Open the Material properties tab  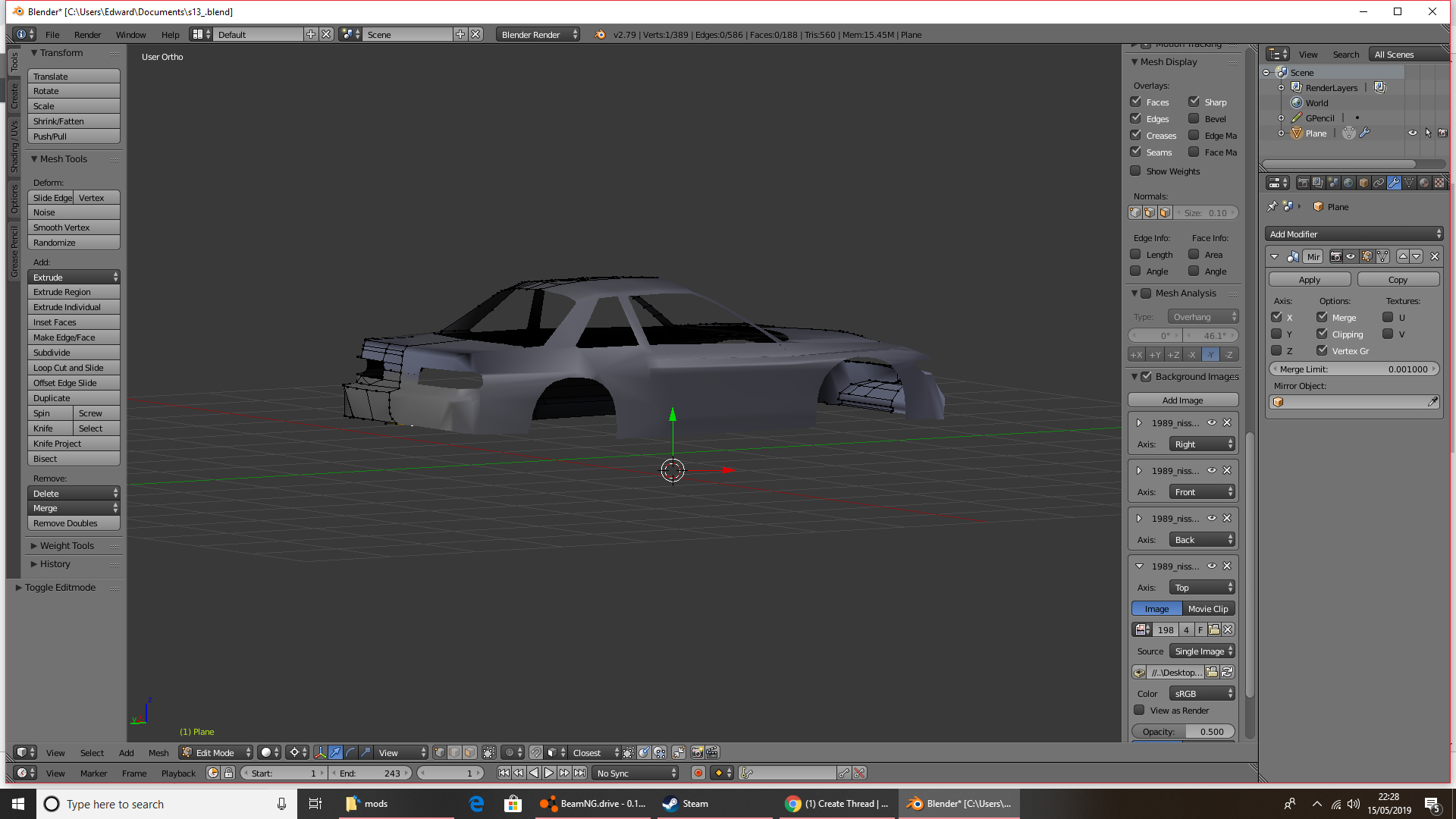[1424, 183]
